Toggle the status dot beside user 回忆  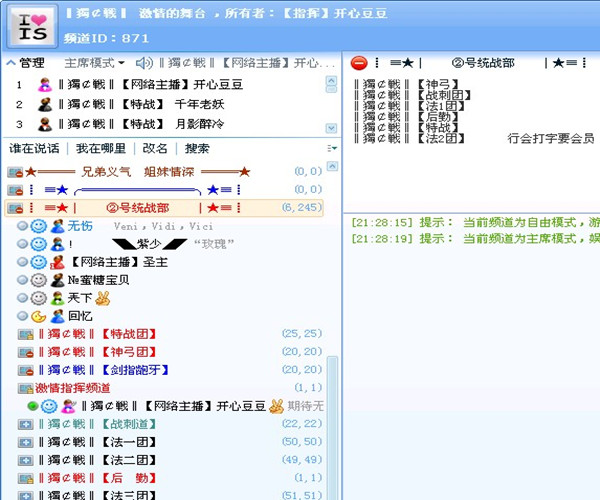click(x=22, y=316)
